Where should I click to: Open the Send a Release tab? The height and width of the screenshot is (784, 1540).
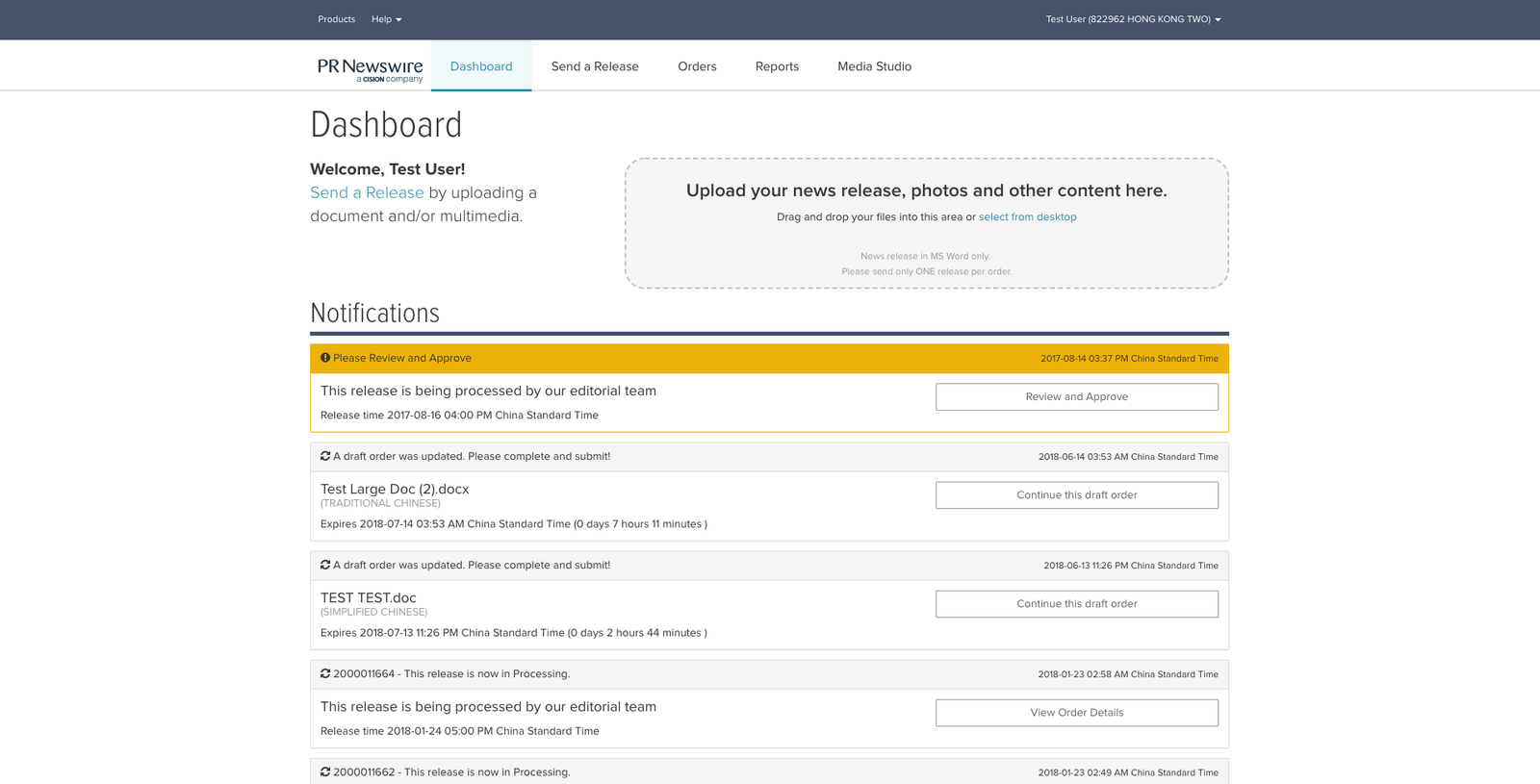[595, 66]
